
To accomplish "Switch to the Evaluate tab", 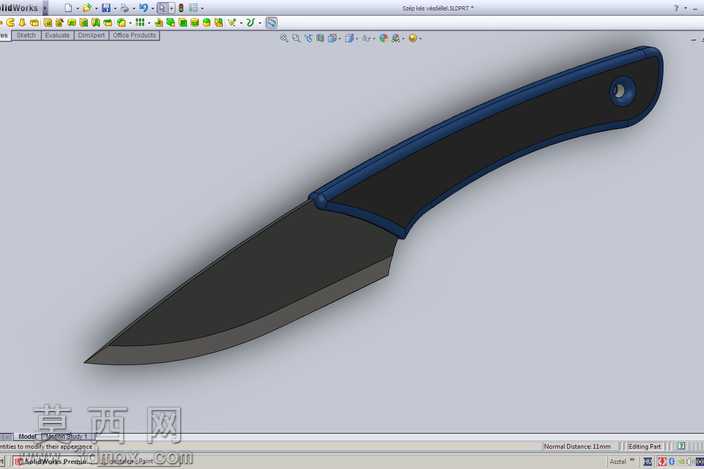I will (57, 35).
